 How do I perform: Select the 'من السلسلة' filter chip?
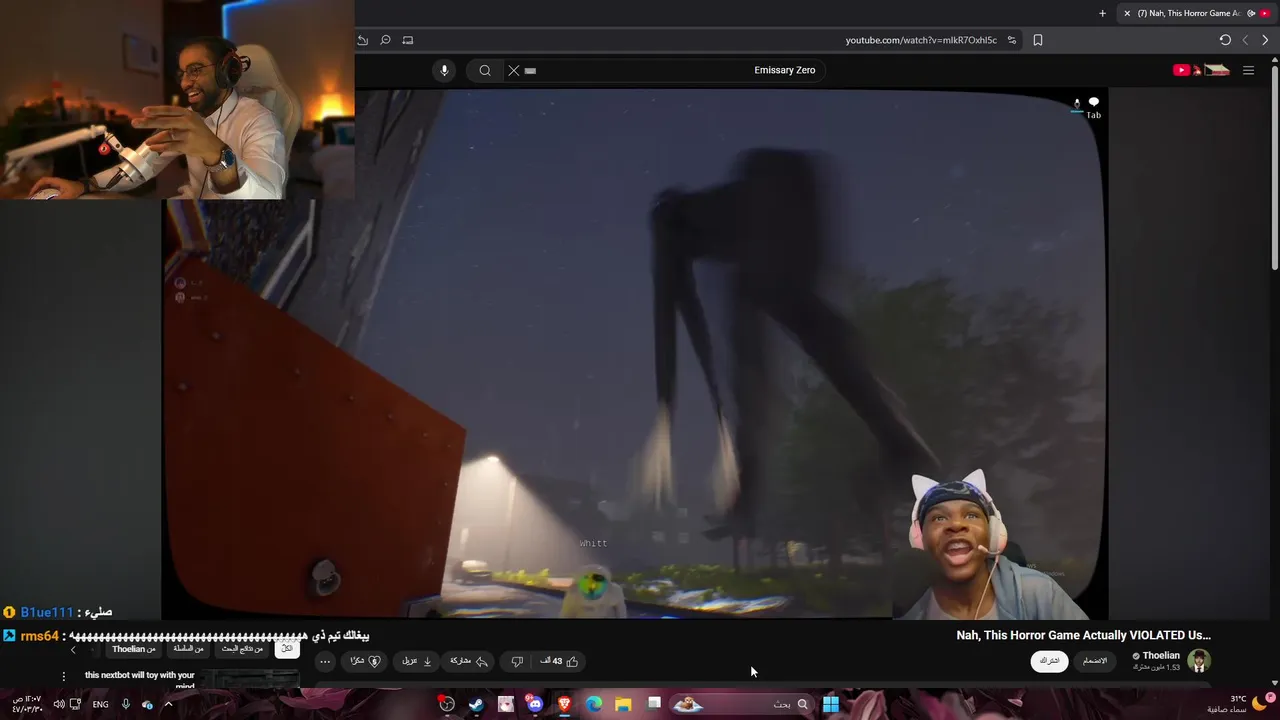coord(188,648)
